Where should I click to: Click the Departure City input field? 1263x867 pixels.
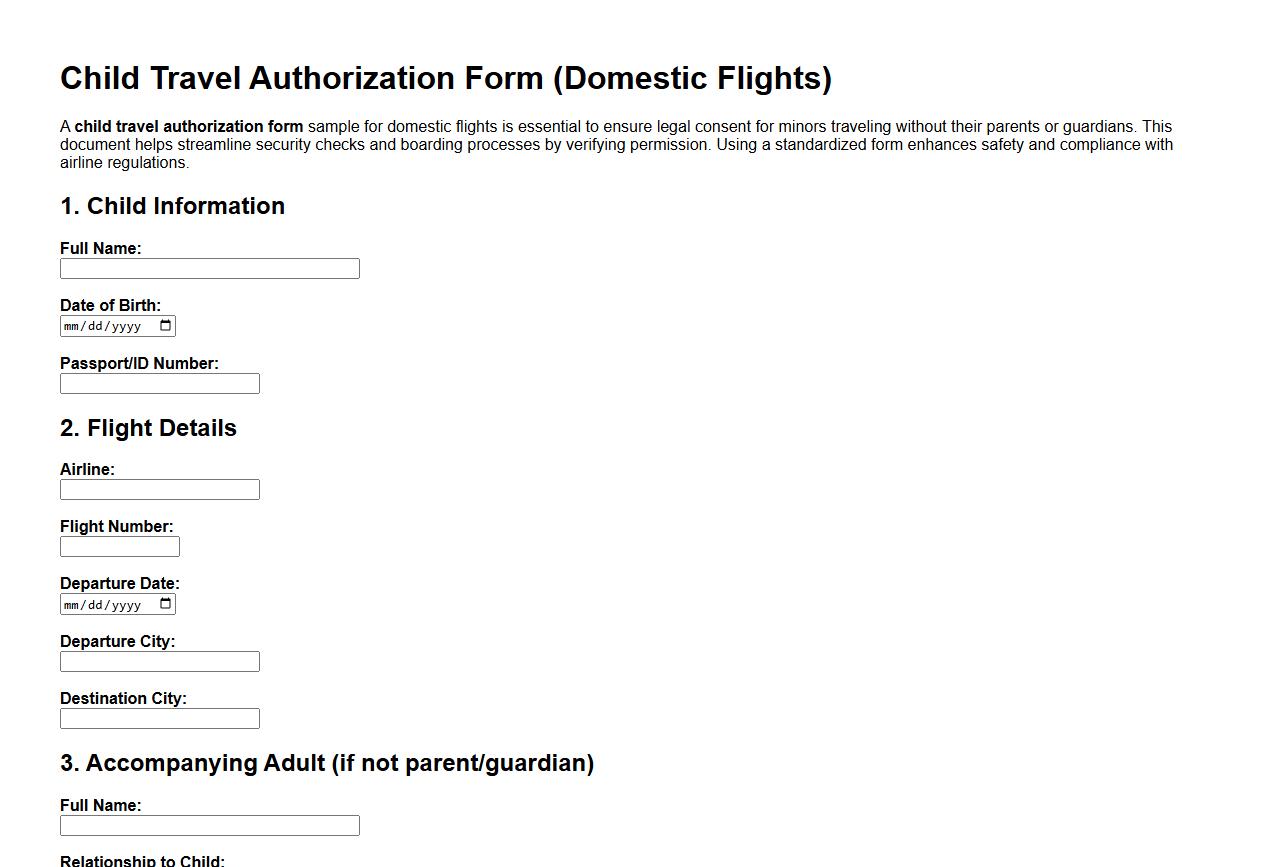tap(159, 661)
